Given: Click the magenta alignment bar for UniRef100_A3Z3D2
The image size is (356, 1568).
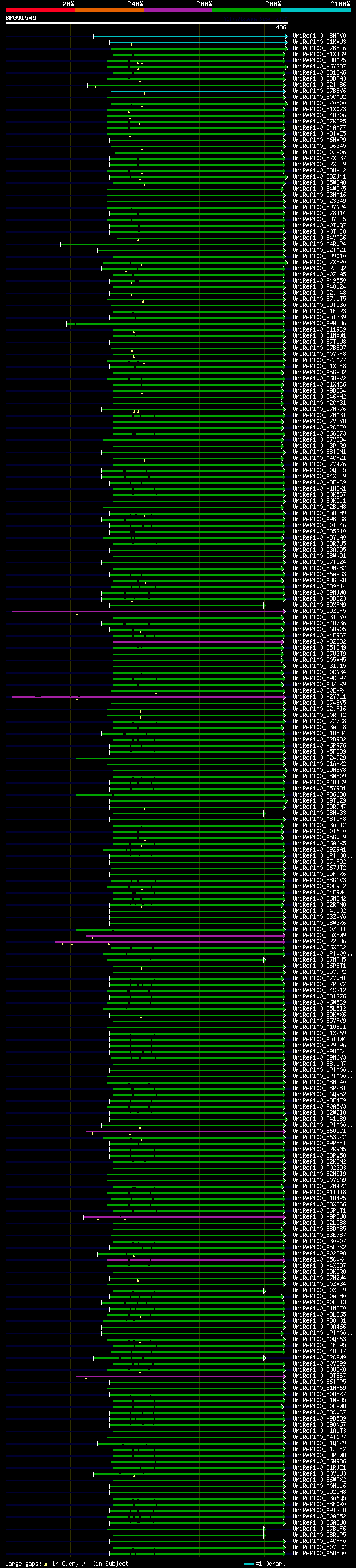Looking at the screenshot, I should (198, 641).
